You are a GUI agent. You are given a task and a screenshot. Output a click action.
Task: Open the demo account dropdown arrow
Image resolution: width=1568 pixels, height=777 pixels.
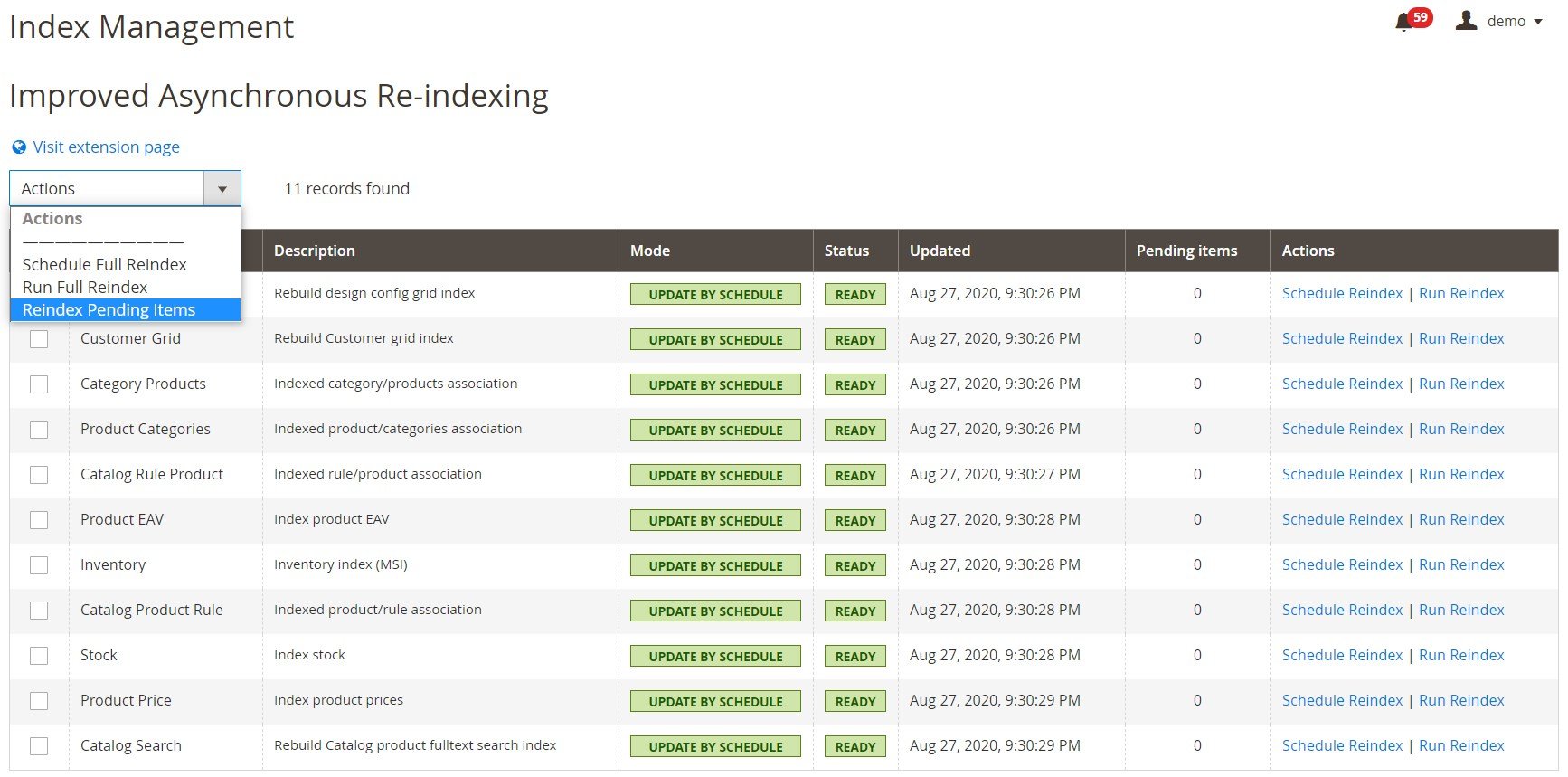pyautogui.click(x=1537, y=22)
